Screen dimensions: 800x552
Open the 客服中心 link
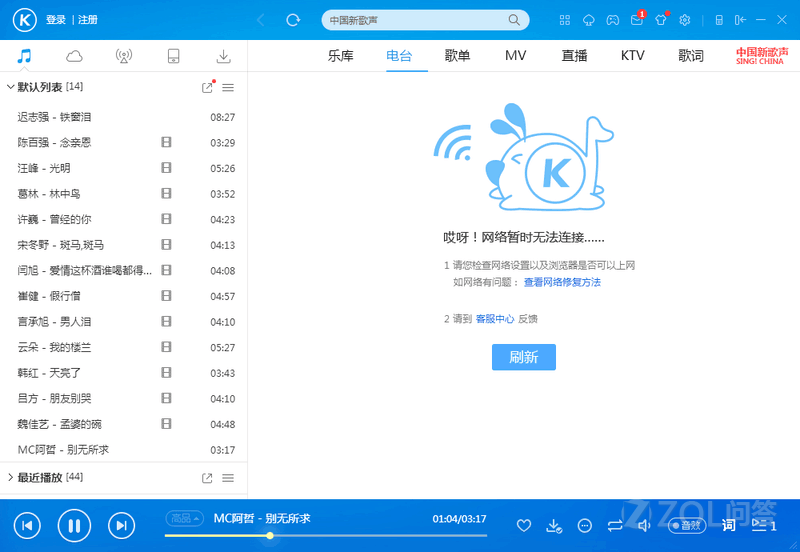[495, 319]
